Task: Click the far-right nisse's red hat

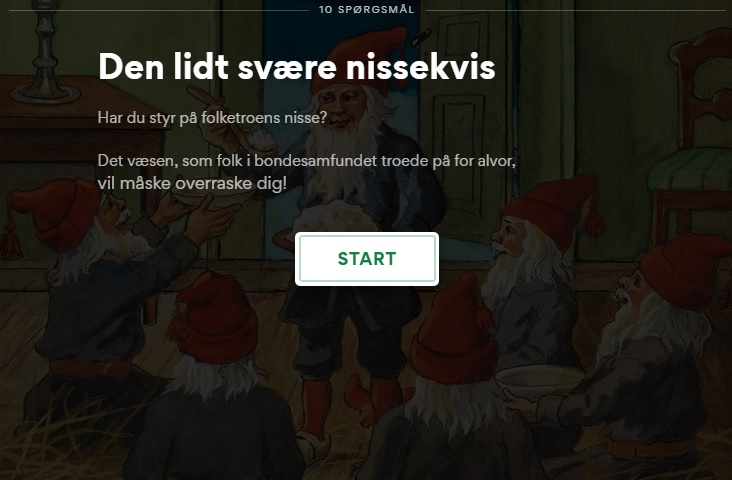Action: [x=685, y=271]
